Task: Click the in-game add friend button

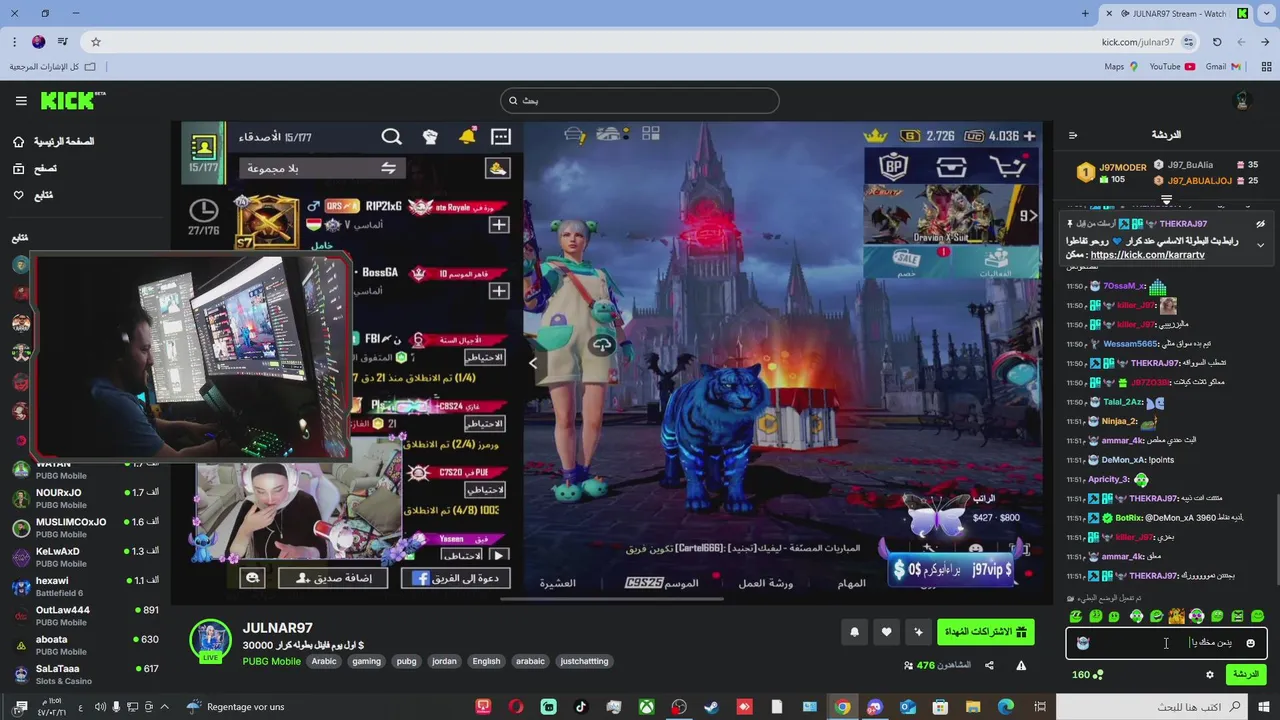Action: pyautogui.click(x=333, y=578)
